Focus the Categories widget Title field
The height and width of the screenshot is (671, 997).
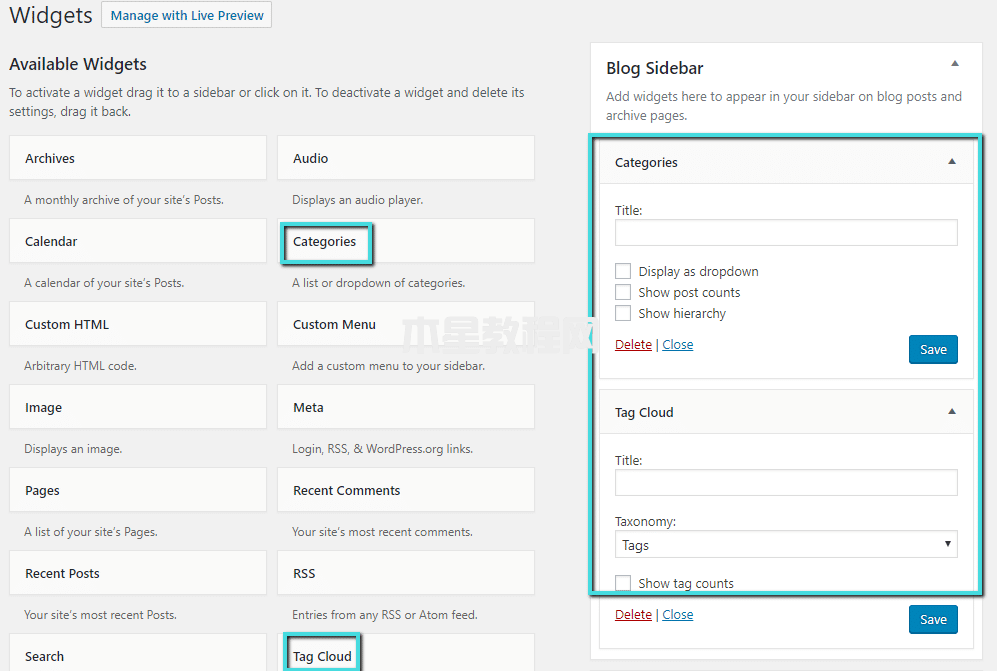click(786, 233)
